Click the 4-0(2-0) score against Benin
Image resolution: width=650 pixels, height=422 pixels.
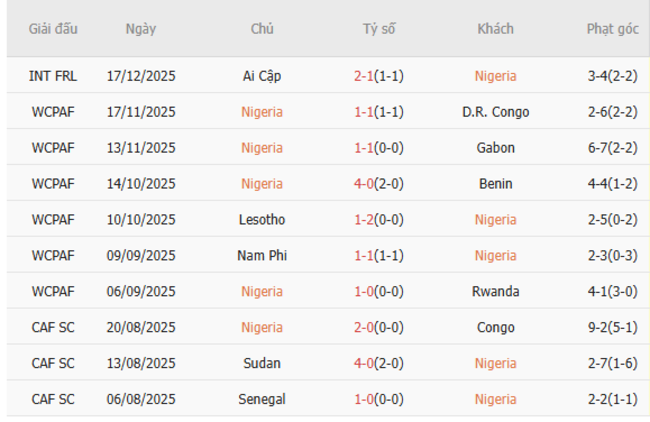pyautogui.click(x=378, y=184)
